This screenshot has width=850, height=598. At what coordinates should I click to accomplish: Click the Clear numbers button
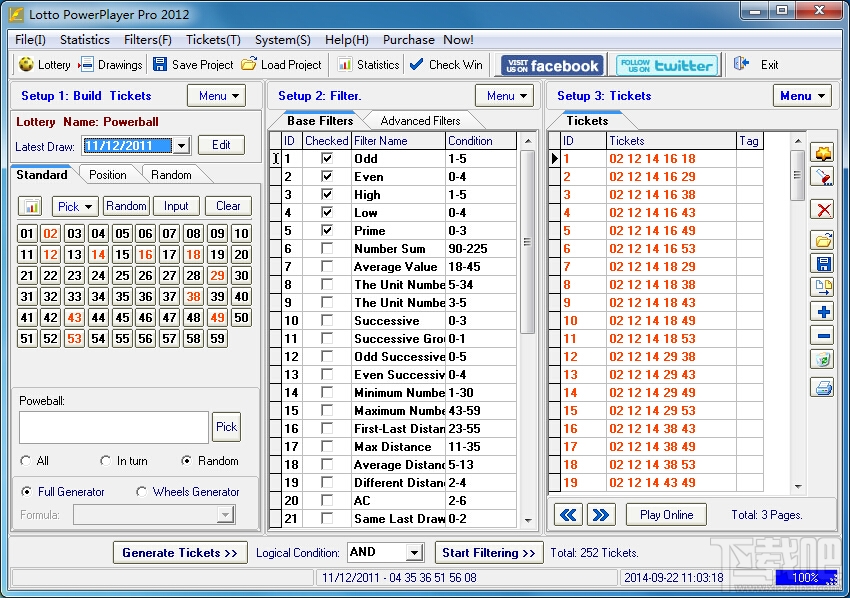[228, 206]
